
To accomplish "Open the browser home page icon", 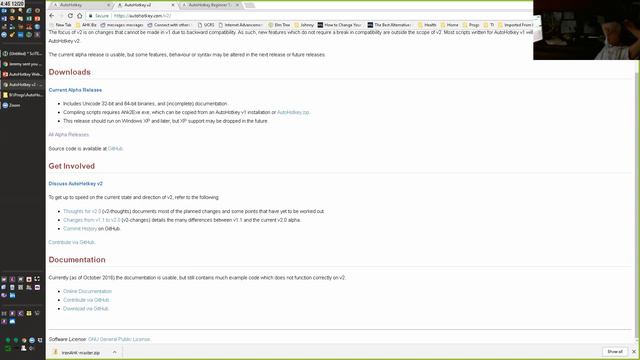I will click(x=80, y=16).
